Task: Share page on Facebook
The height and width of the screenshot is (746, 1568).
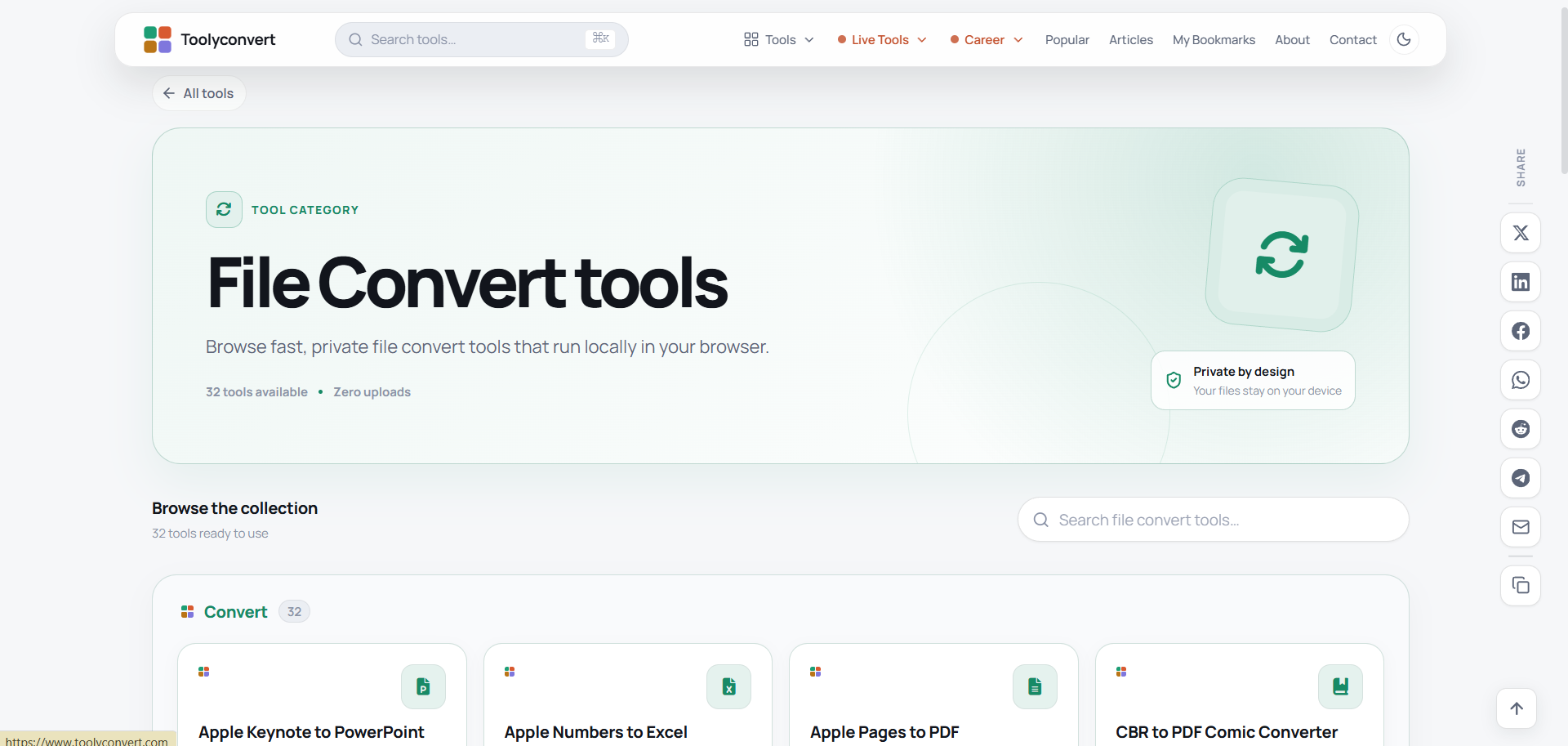Action: point(1521,331)
